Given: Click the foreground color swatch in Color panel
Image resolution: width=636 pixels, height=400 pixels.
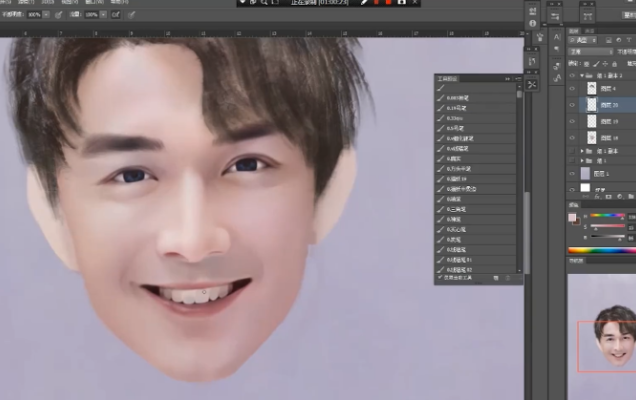Looking at the screenshot, I should [572, 216].
